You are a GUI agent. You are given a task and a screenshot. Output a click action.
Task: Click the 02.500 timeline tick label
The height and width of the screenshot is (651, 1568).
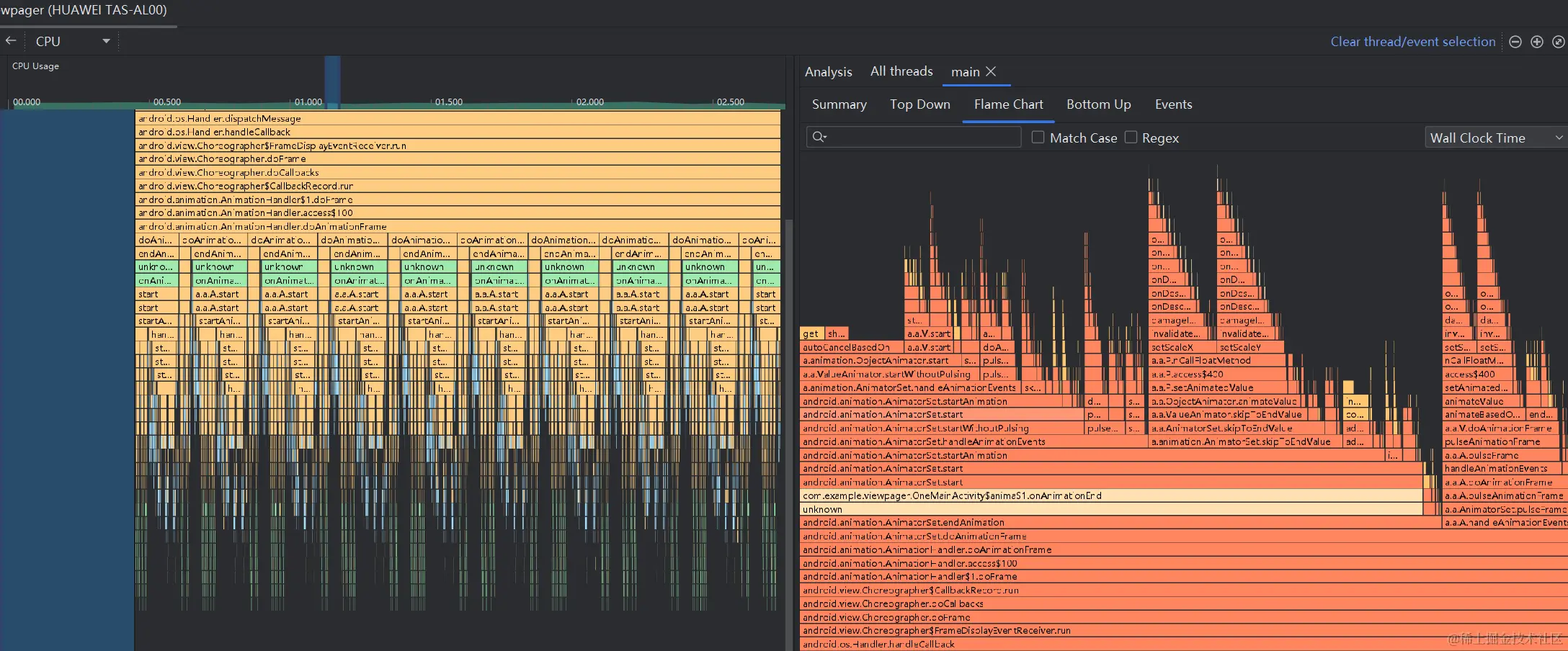[731, 102]
